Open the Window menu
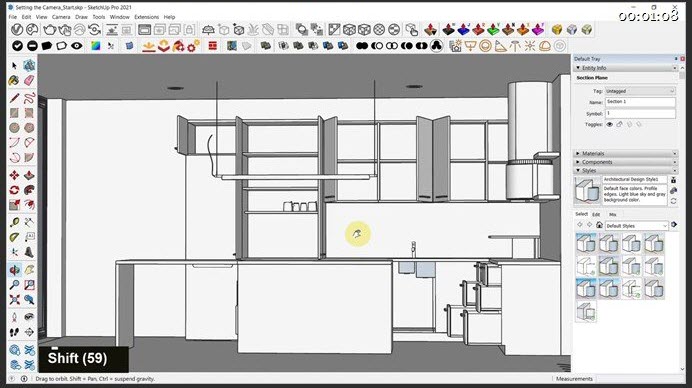The height and width of the screenshot is (388, 692). point(120,17)
